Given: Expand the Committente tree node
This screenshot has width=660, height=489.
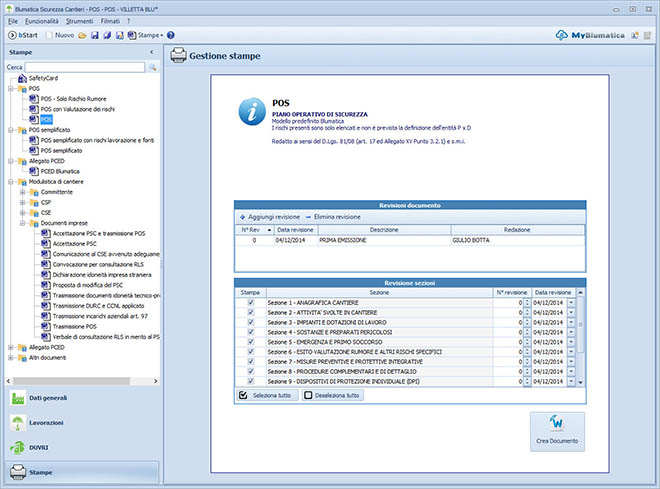Looking at the screenshot, I should (23, 191).
